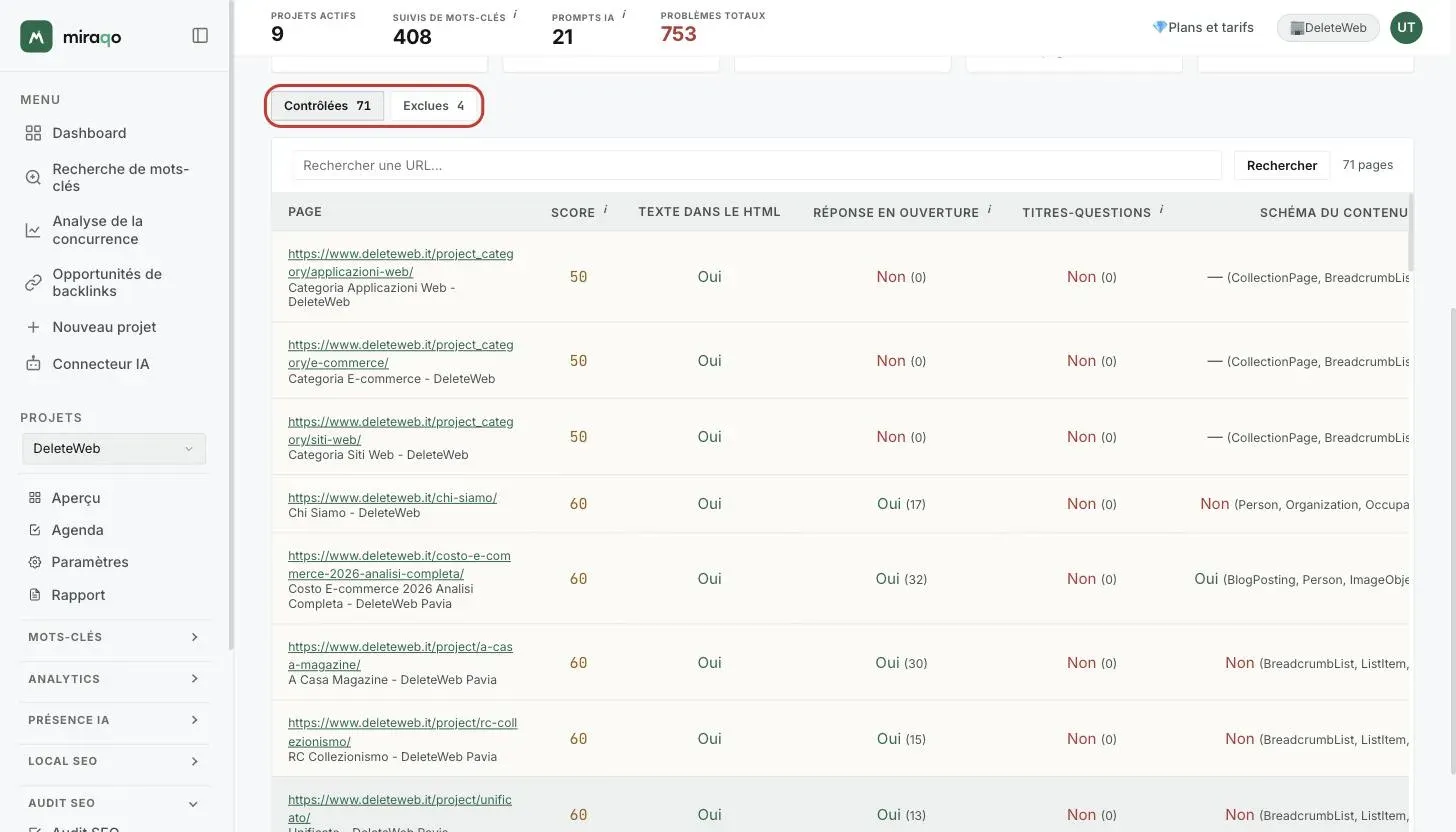Click the DeleteWeb button in top bar

point(1328,28)
